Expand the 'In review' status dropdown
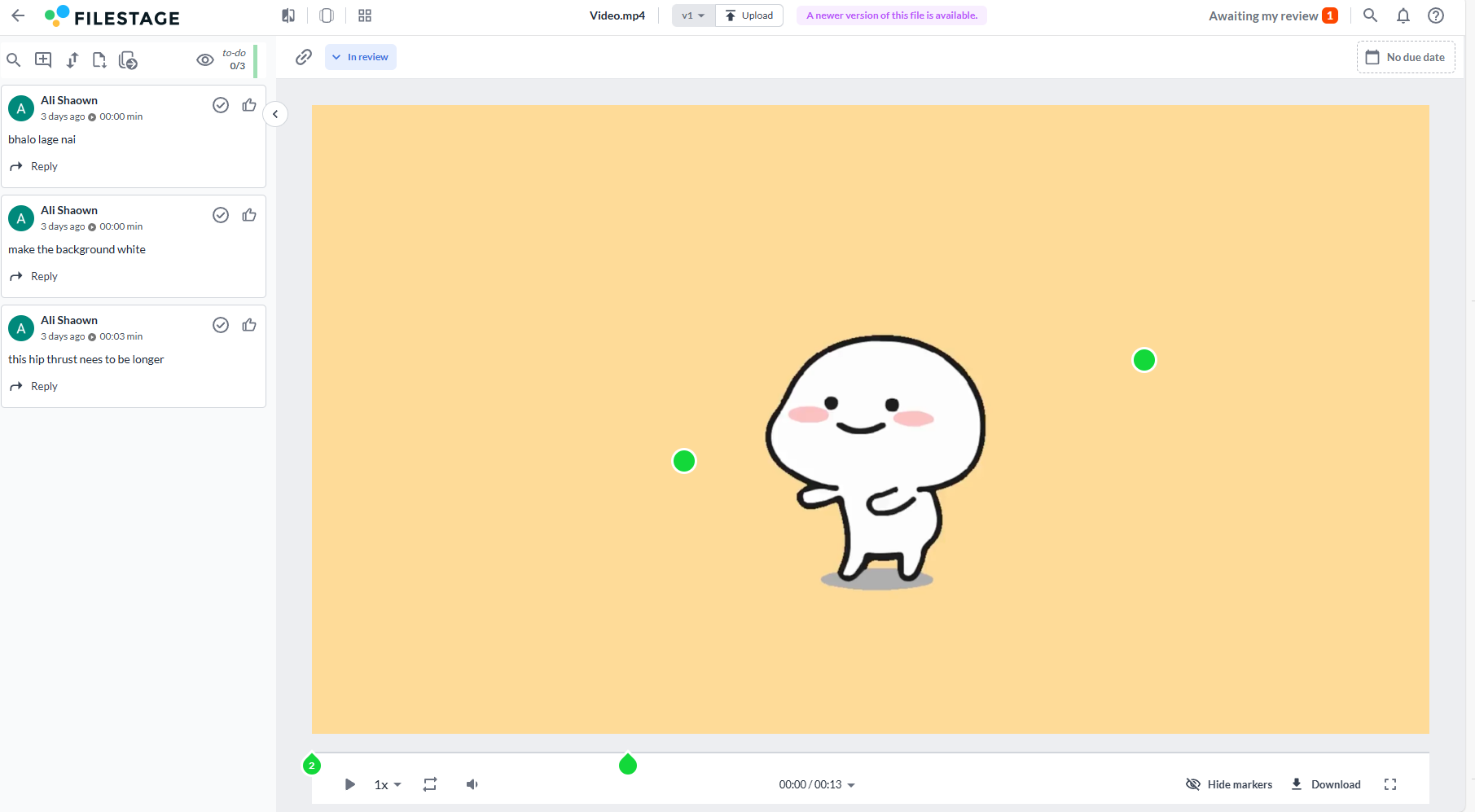This screenshot has height=812, width=1475. [x=361, y=57]
